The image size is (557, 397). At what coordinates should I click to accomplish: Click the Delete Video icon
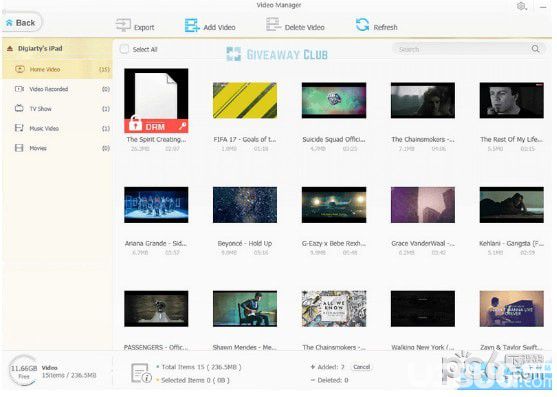[x=273, y=25]
